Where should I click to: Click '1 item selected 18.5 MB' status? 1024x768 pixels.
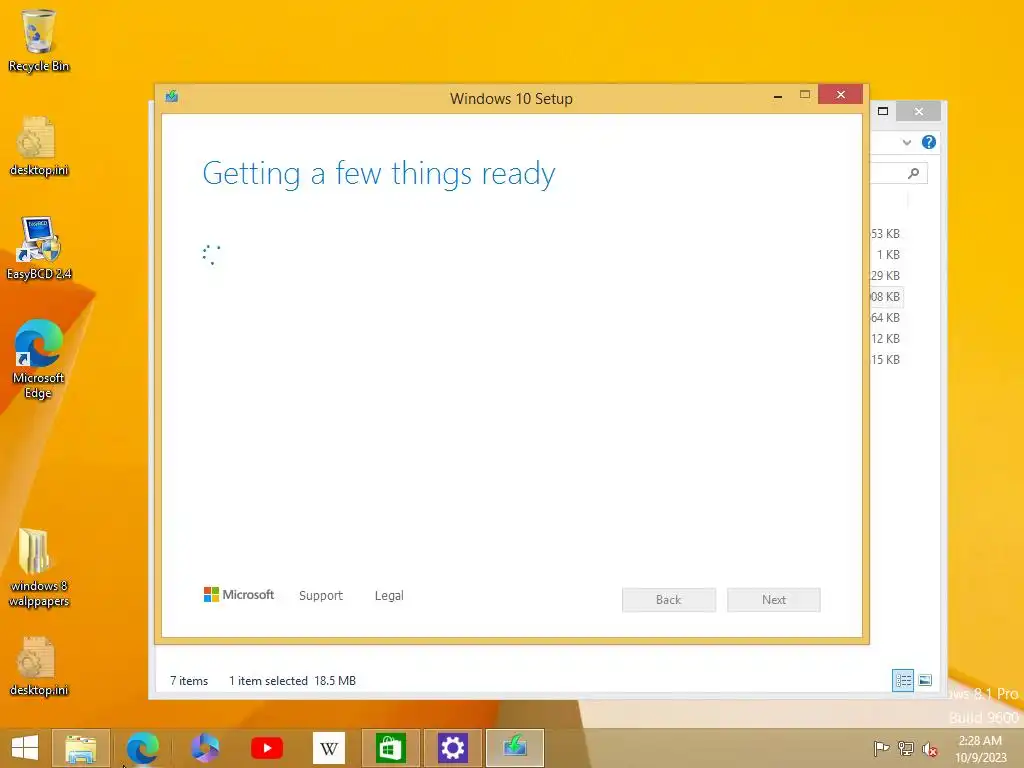coord(292,680)
